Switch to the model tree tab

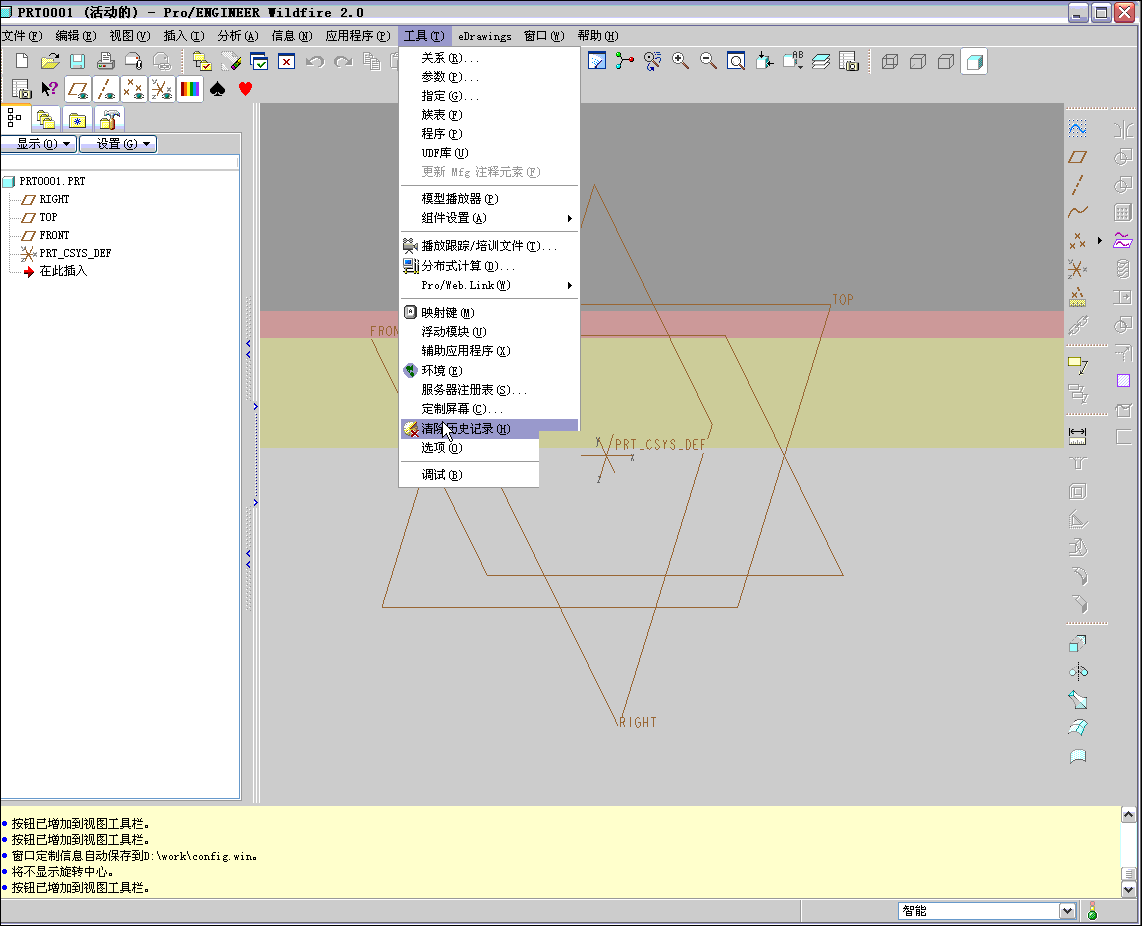15,118
